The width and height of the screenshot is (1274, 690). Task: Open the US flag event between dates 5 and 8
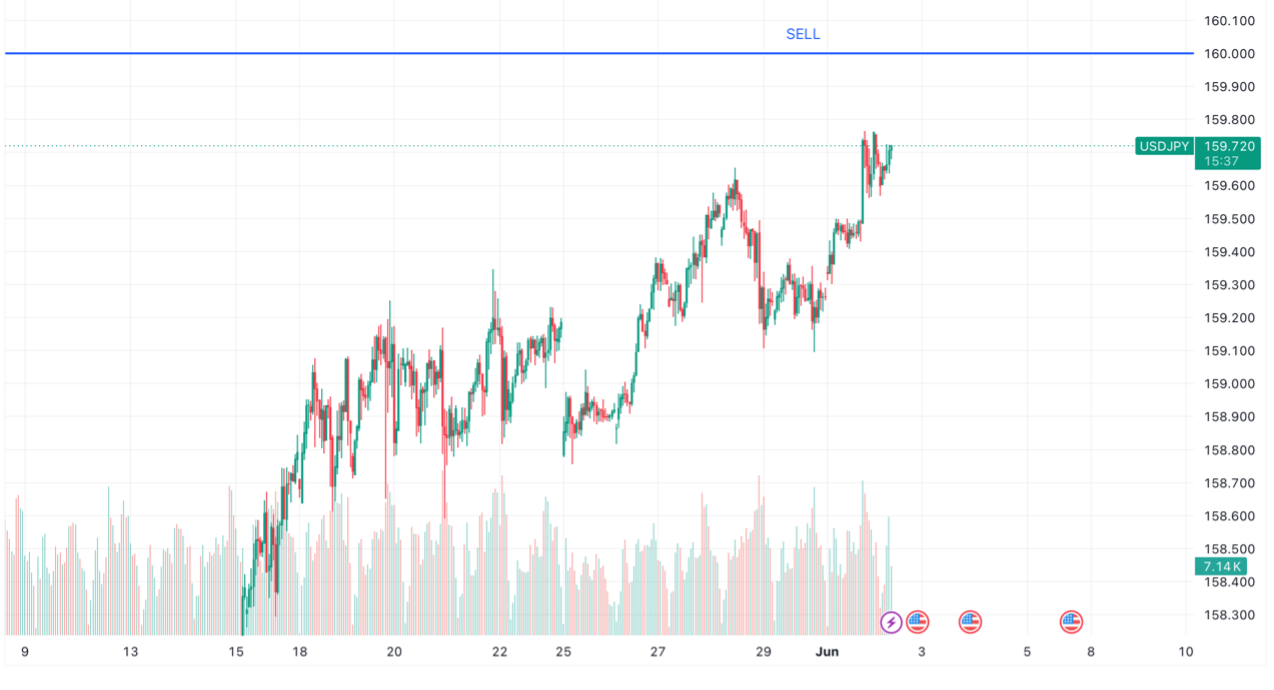click(x=1072, y=623)
